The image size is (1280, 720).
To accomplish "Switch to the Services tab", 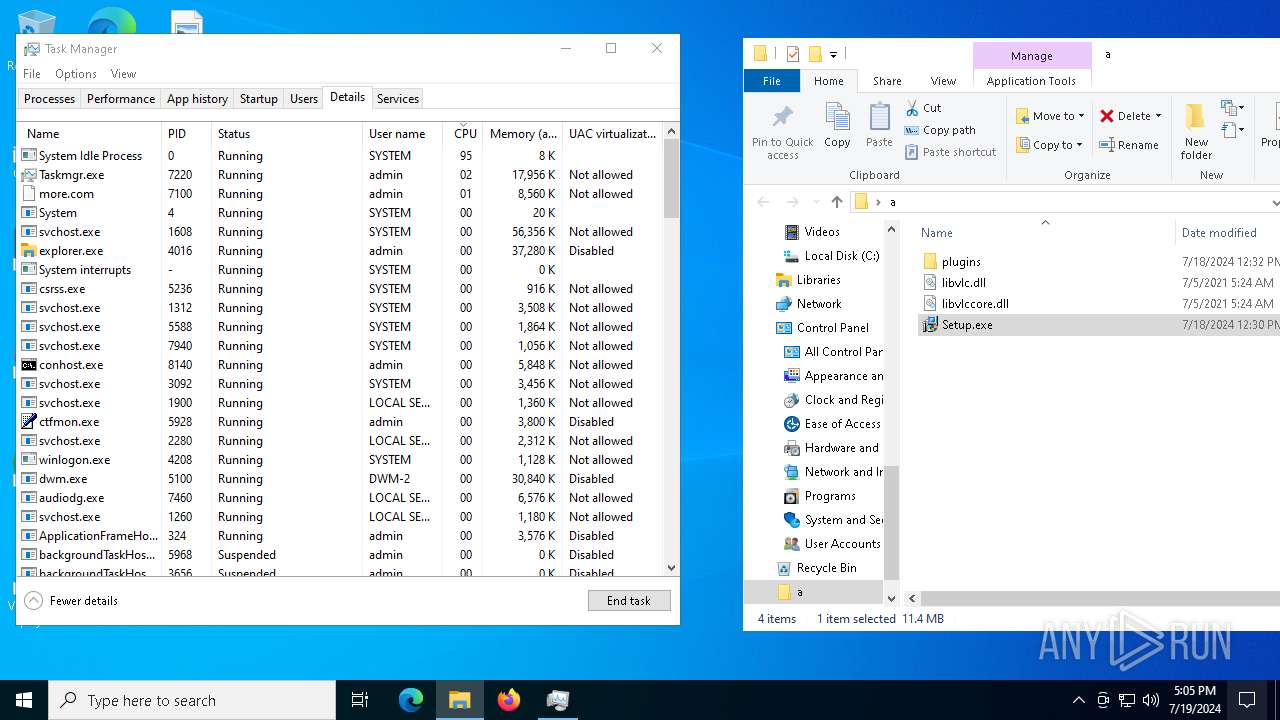I will [x=398, y=99].
